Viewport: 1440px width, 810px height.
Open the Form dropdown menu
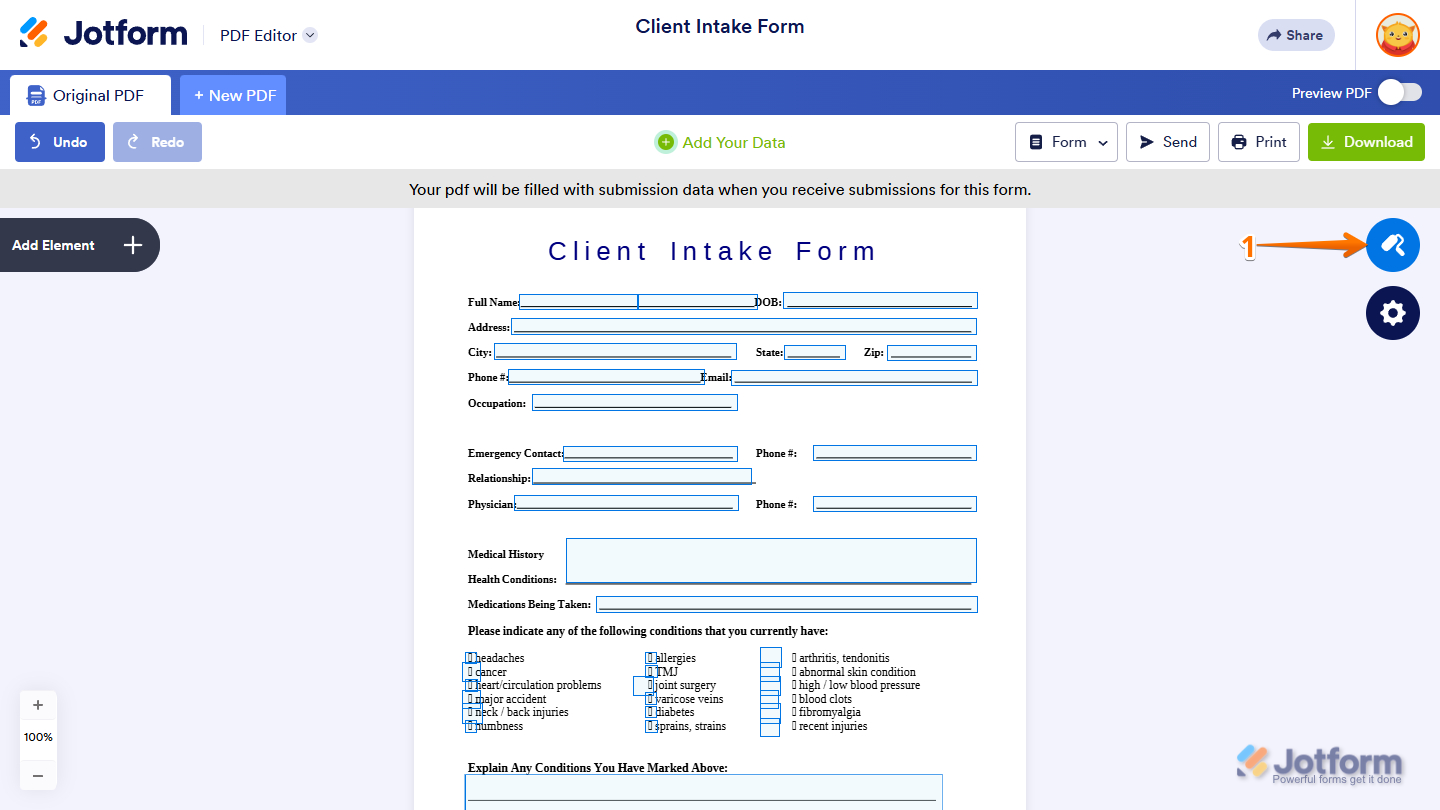click(1067, 142)
